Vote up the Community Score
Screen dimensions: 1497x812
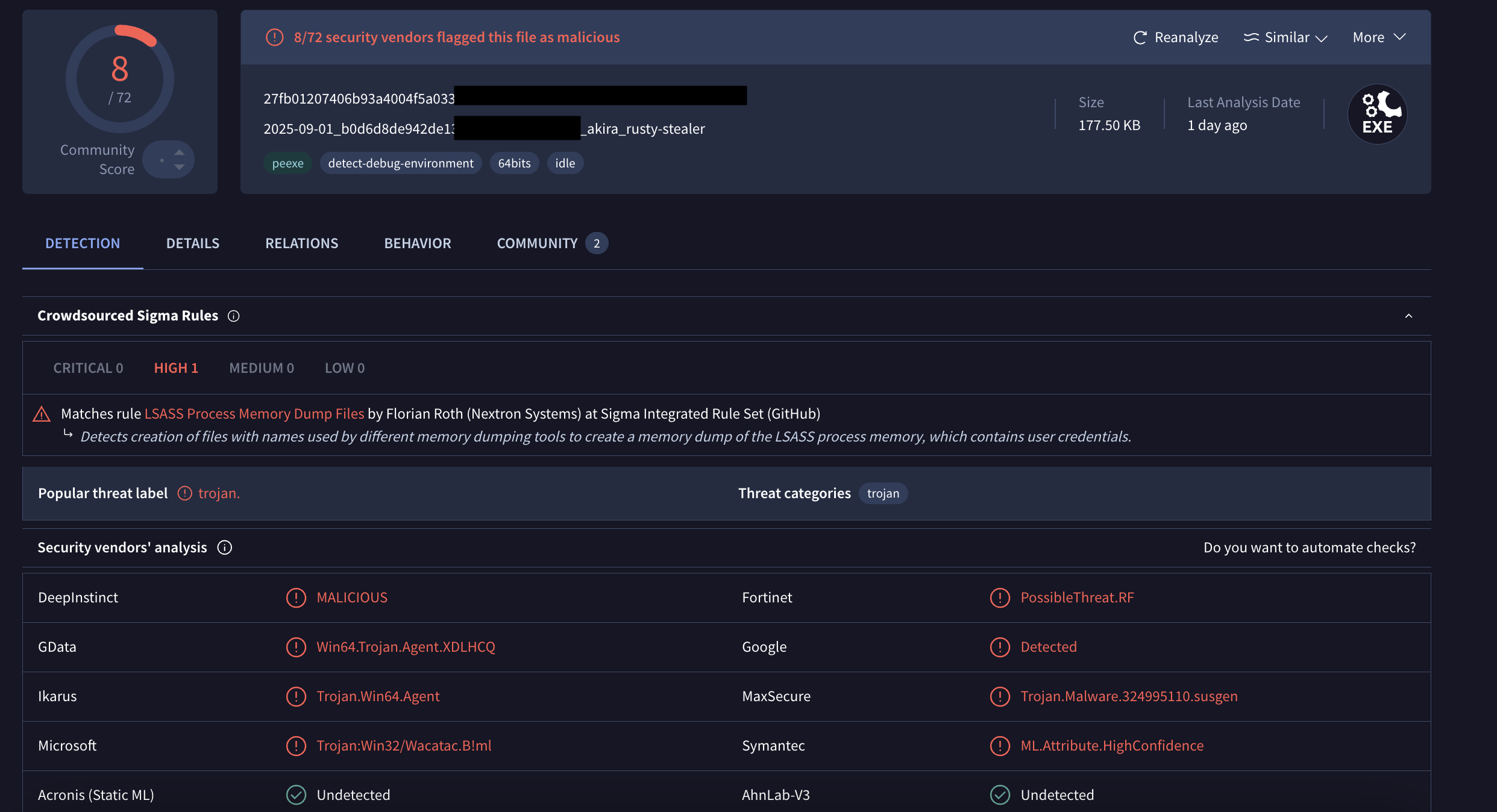pos(180,152)
